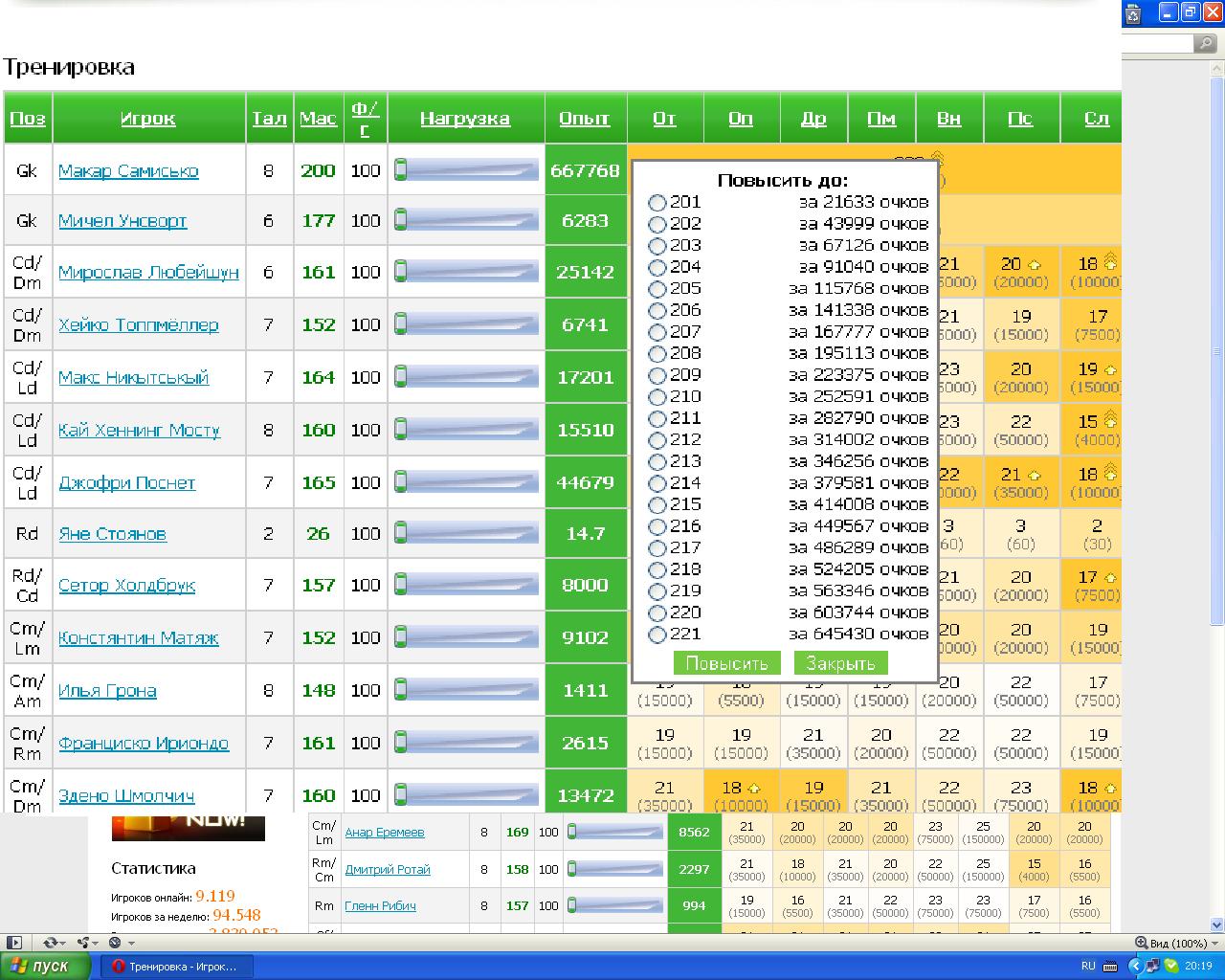
Task: Click the Opera Unite icon in status bar
Action: tap(85, 943)
